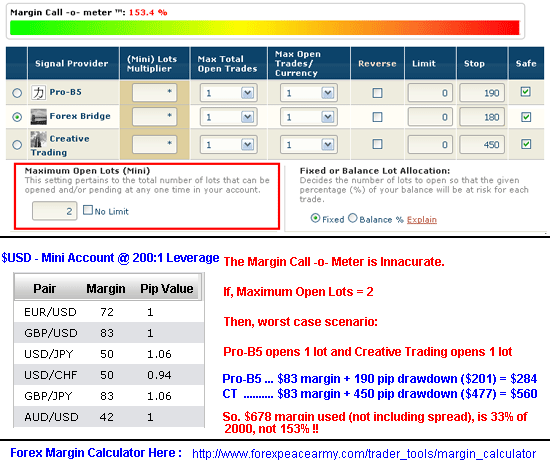Enable the No Limit checkbox
This screenshot has height=471, width=550.
tap(88, 210)
